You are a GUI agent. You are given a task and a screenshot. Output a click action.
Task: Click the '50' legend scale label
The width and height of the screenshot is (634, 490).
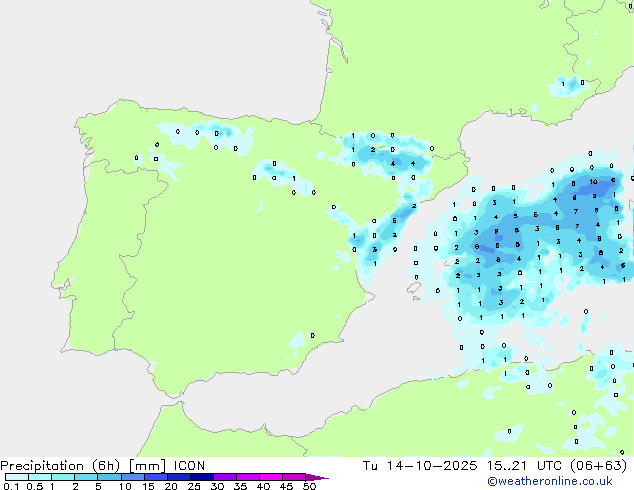coord(310,486)
